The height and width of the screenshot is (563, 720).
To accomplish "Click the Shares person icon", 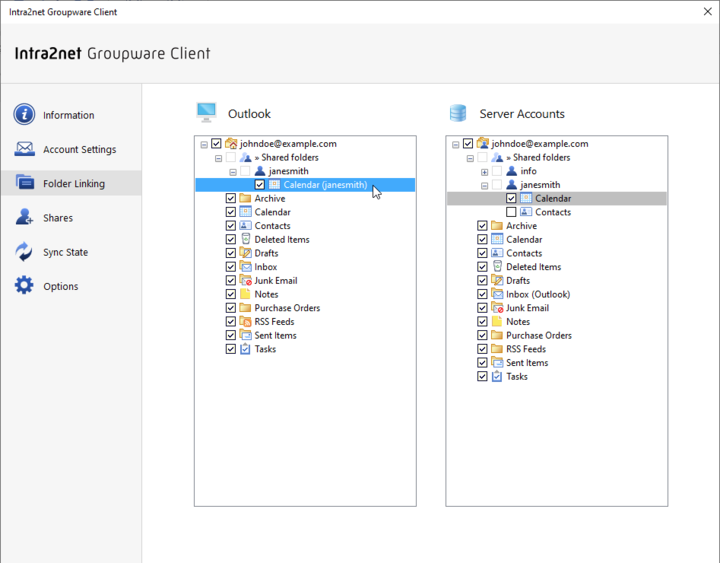I will [24, 217].
